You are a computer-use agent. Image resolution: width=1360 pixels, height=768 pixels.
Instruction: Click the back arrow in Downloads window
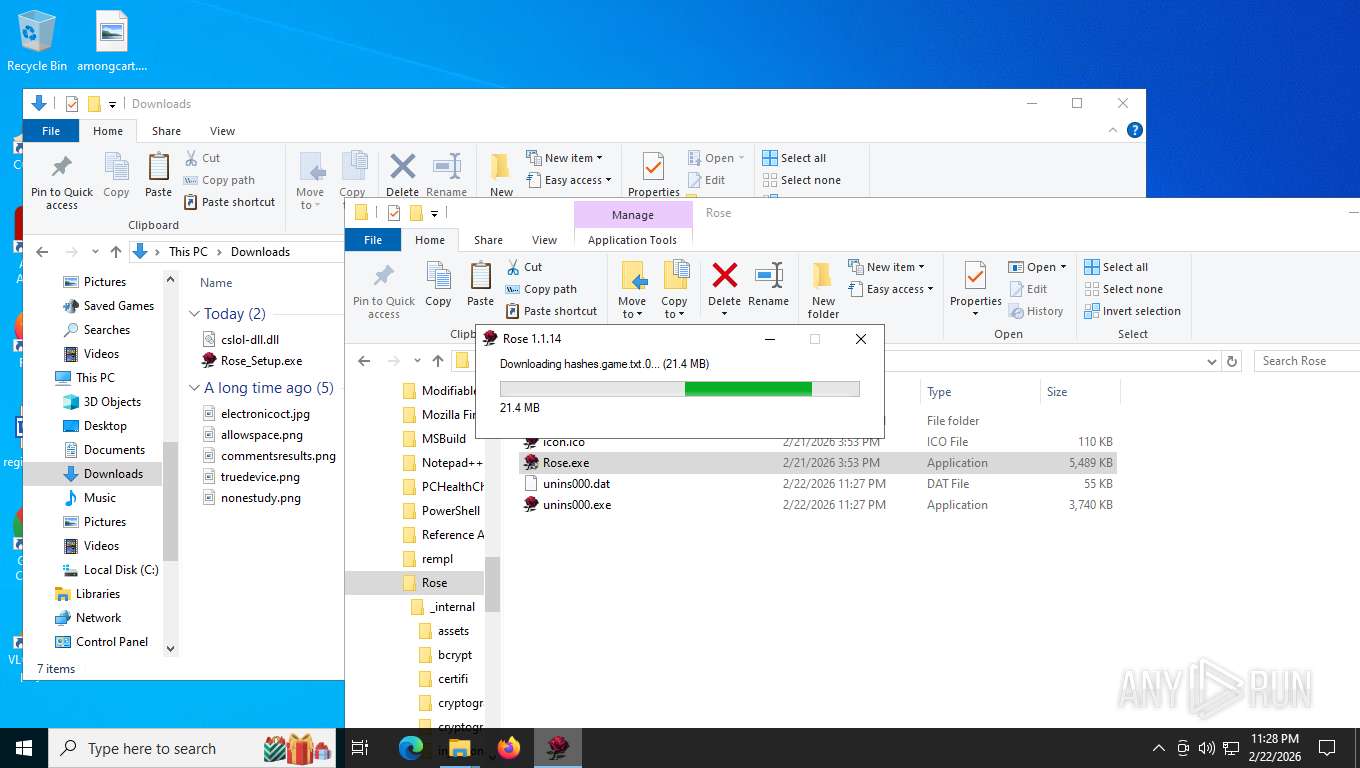[x=41, y=252]
